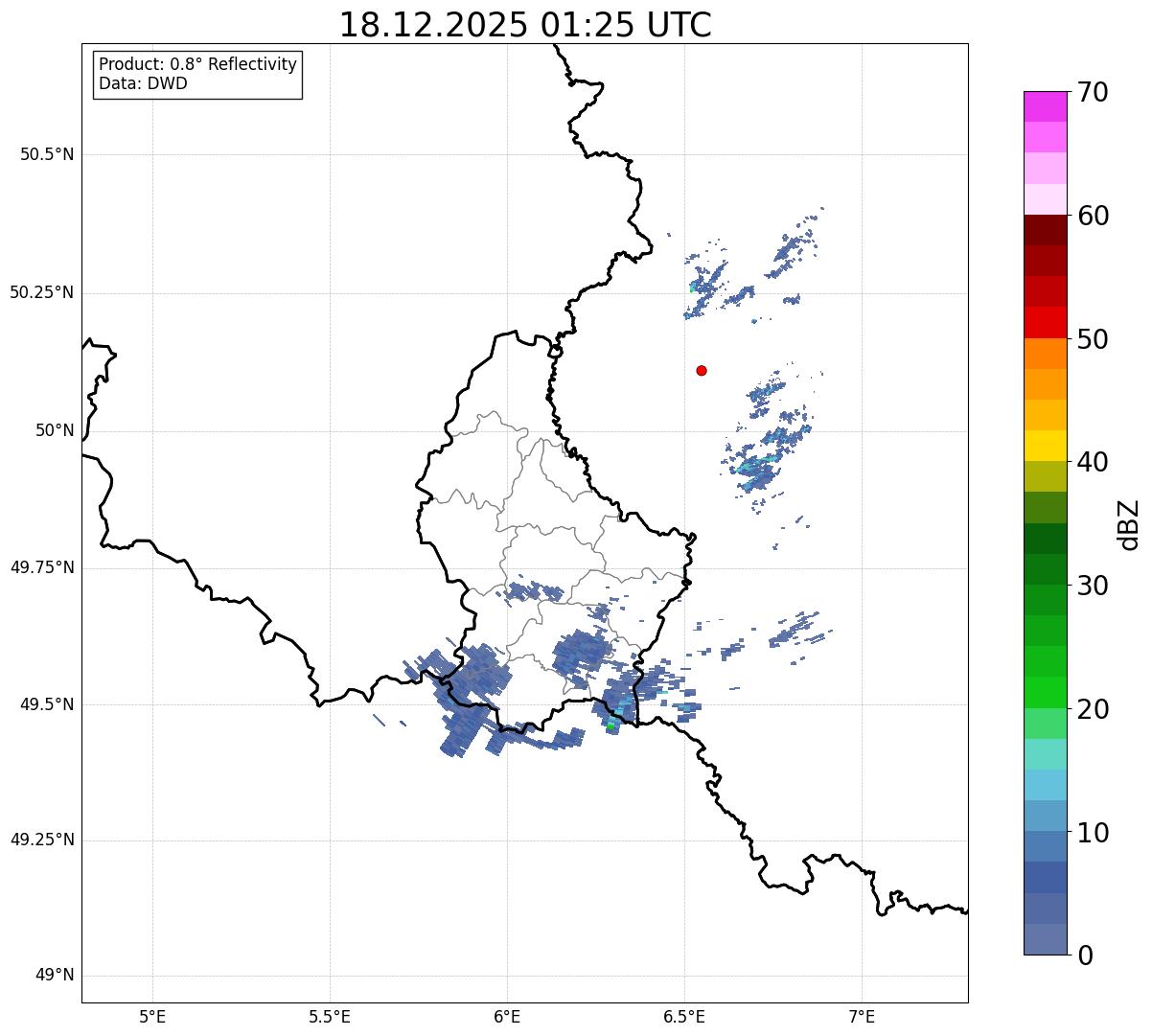Click the 50.25°N latitude label

point(42,292)
